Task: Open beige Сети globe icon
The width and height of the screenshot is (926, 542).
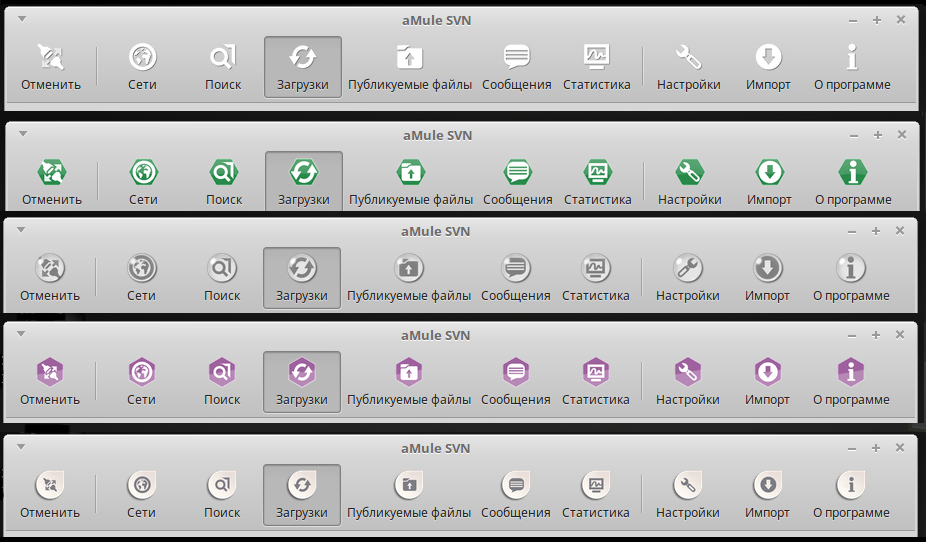Action: pos(141,485)
